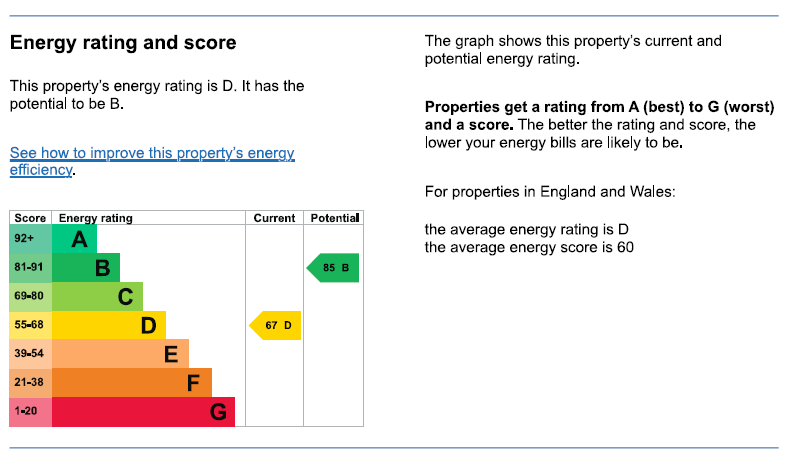This screenshot has width=790, height=468.
Task: Select the red G rating bar
Action: [x=143, y=412]
